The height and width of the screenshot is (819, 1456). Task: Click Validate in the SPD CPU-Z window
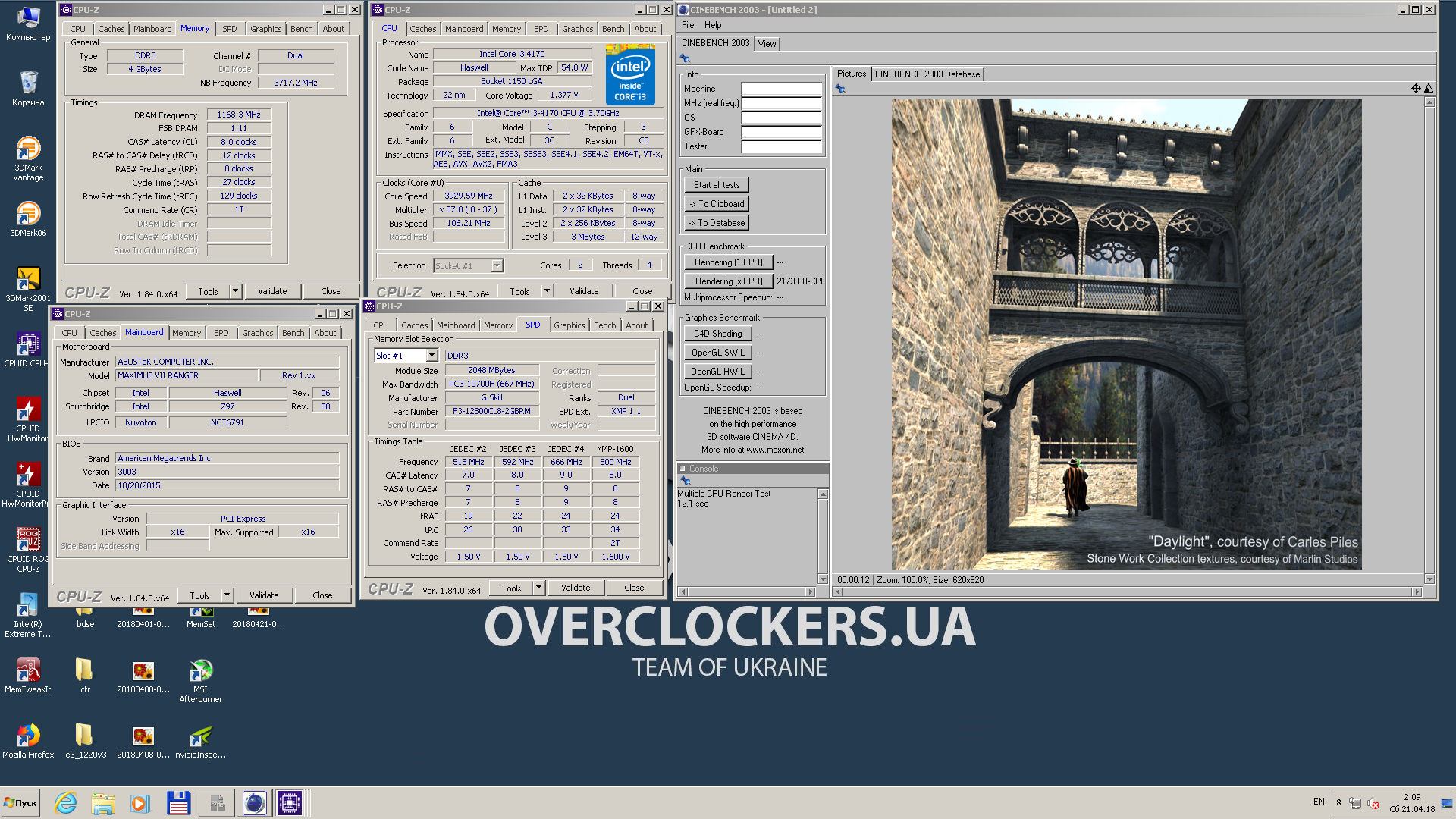point(576,588)
